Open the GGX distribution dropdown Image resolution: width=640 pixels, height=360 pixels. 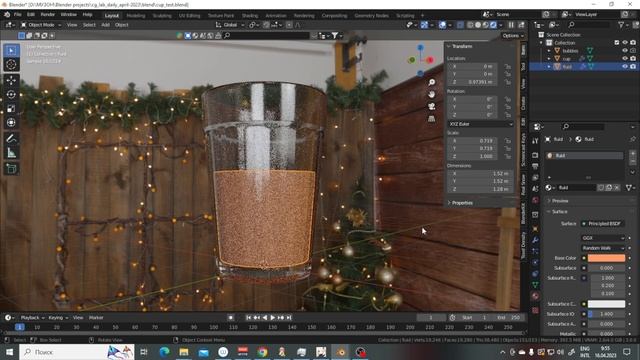603,238
